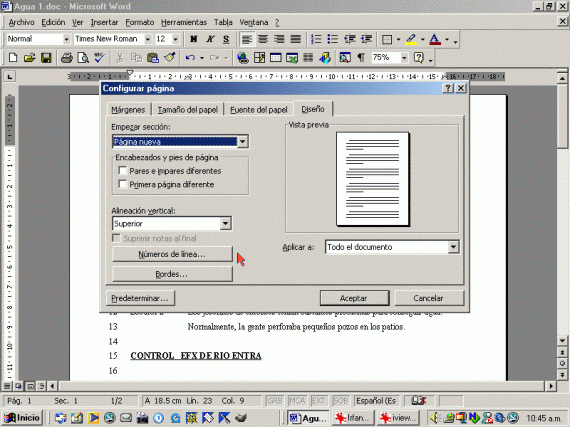Image resolution: width=570 pixels, height=427 pixels.
Task: Insert a table from toolbar
Action: point(276,58)
